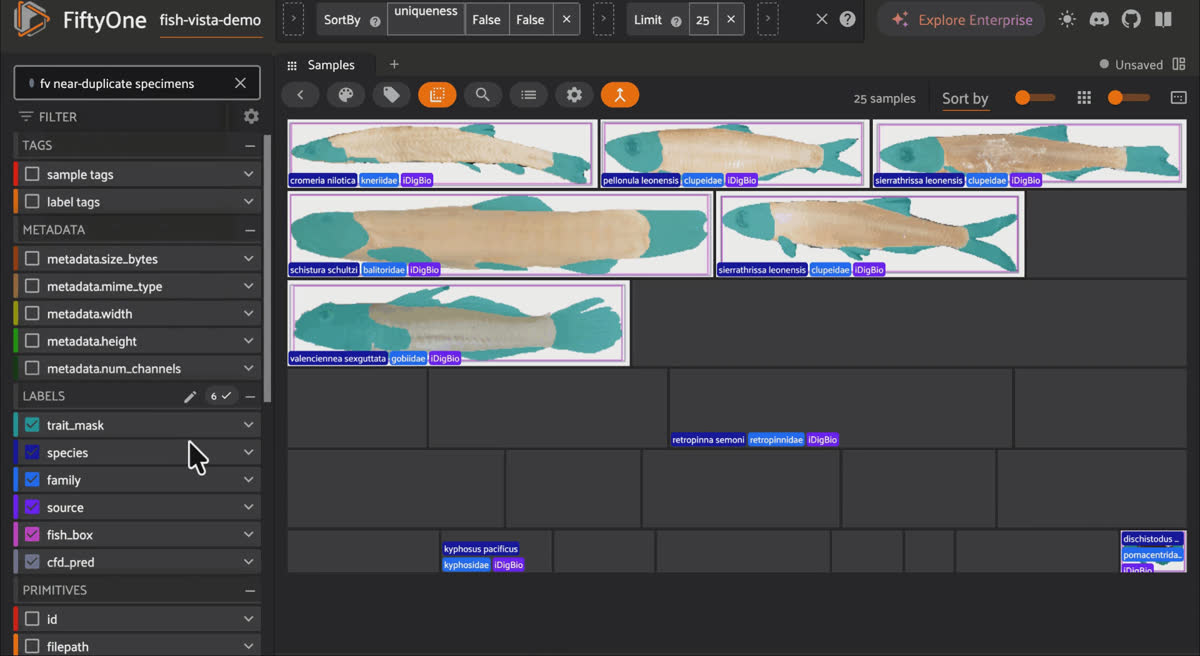Expand the sample tags filter chevron
The height and width of the screenshot is (656, 1200).
coord(249,174)
